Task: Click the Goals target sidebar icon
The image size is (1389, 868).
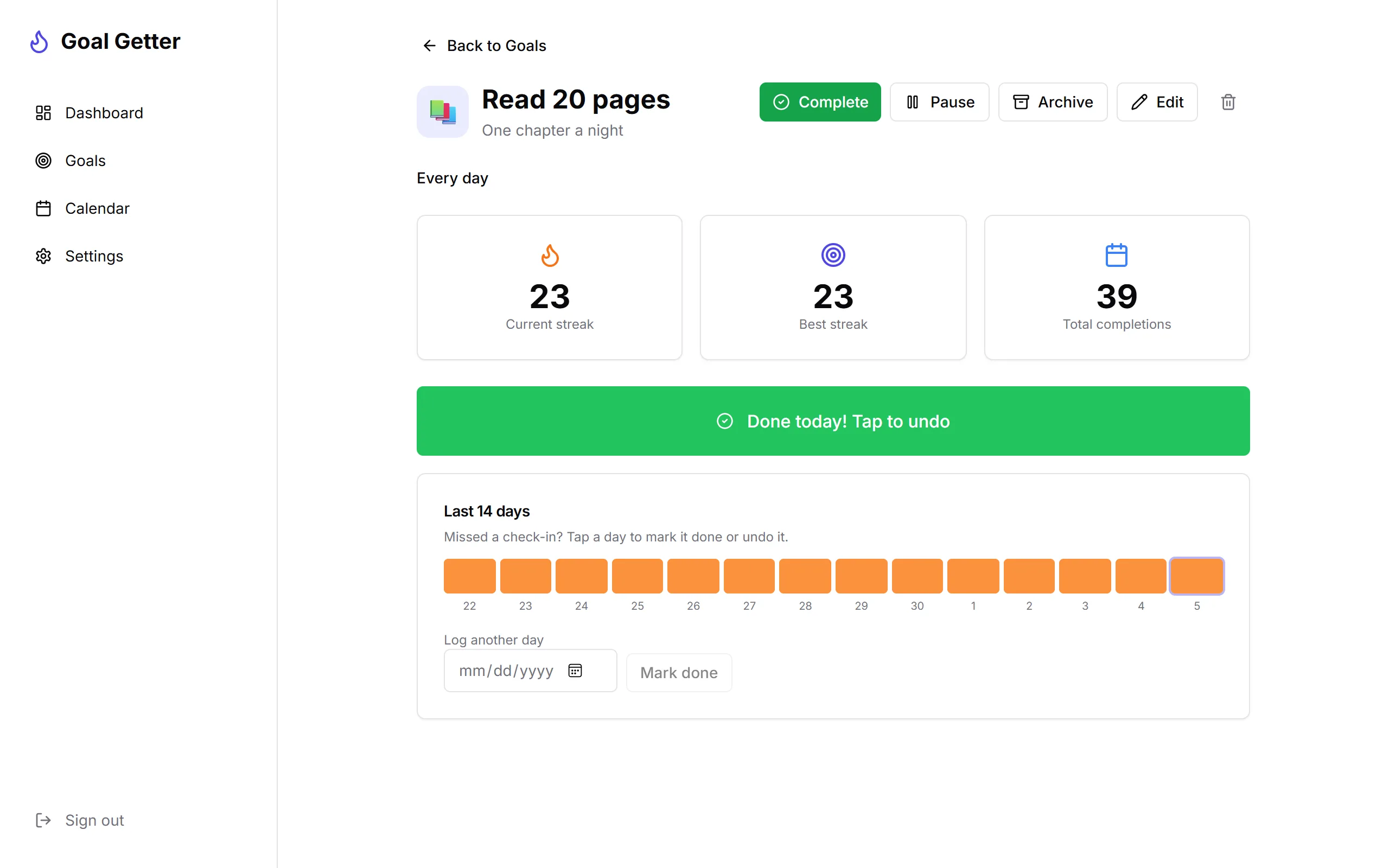Action: 43,160
